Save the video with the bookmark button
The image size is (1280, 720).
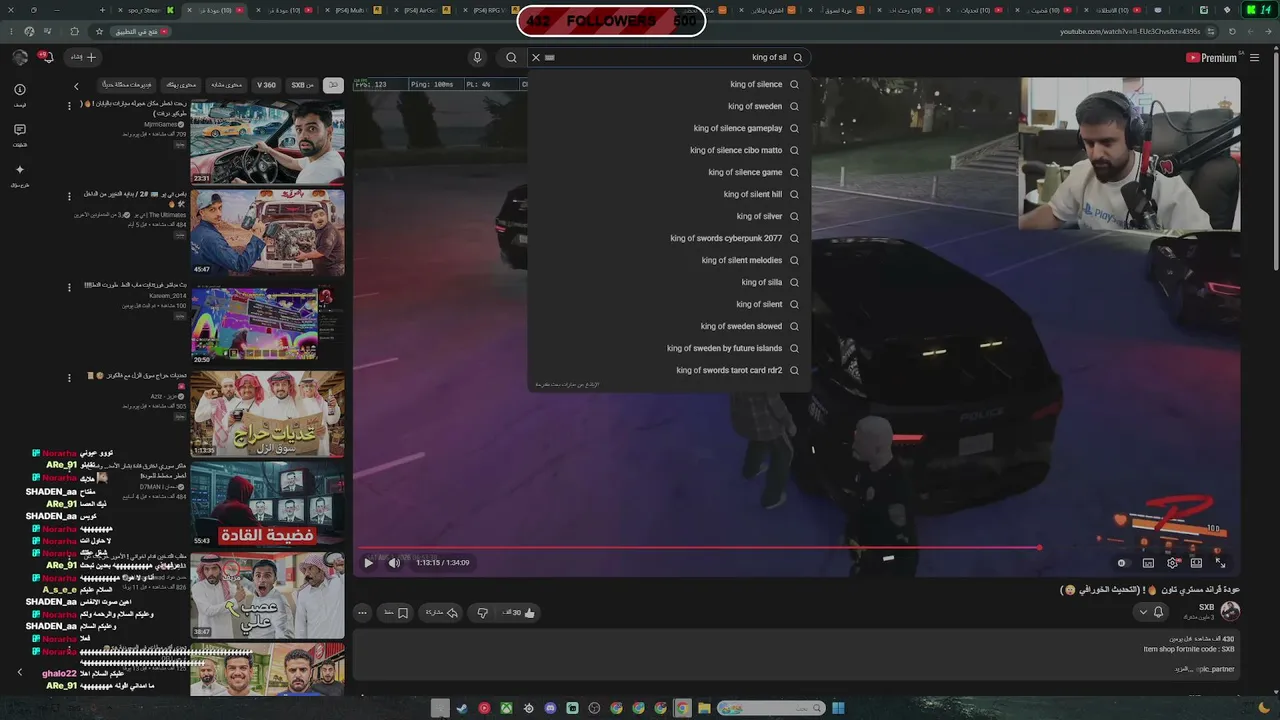pos(397,613)
